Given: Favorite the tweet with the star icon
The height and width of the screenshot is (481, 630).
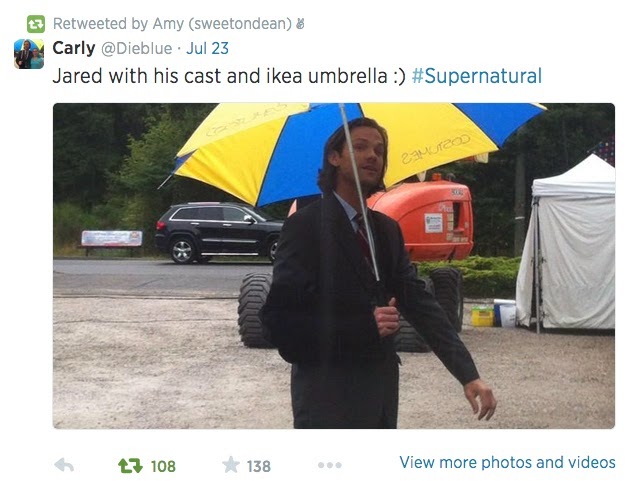Looking at the screenshot, I should click(x=231, y=465).
